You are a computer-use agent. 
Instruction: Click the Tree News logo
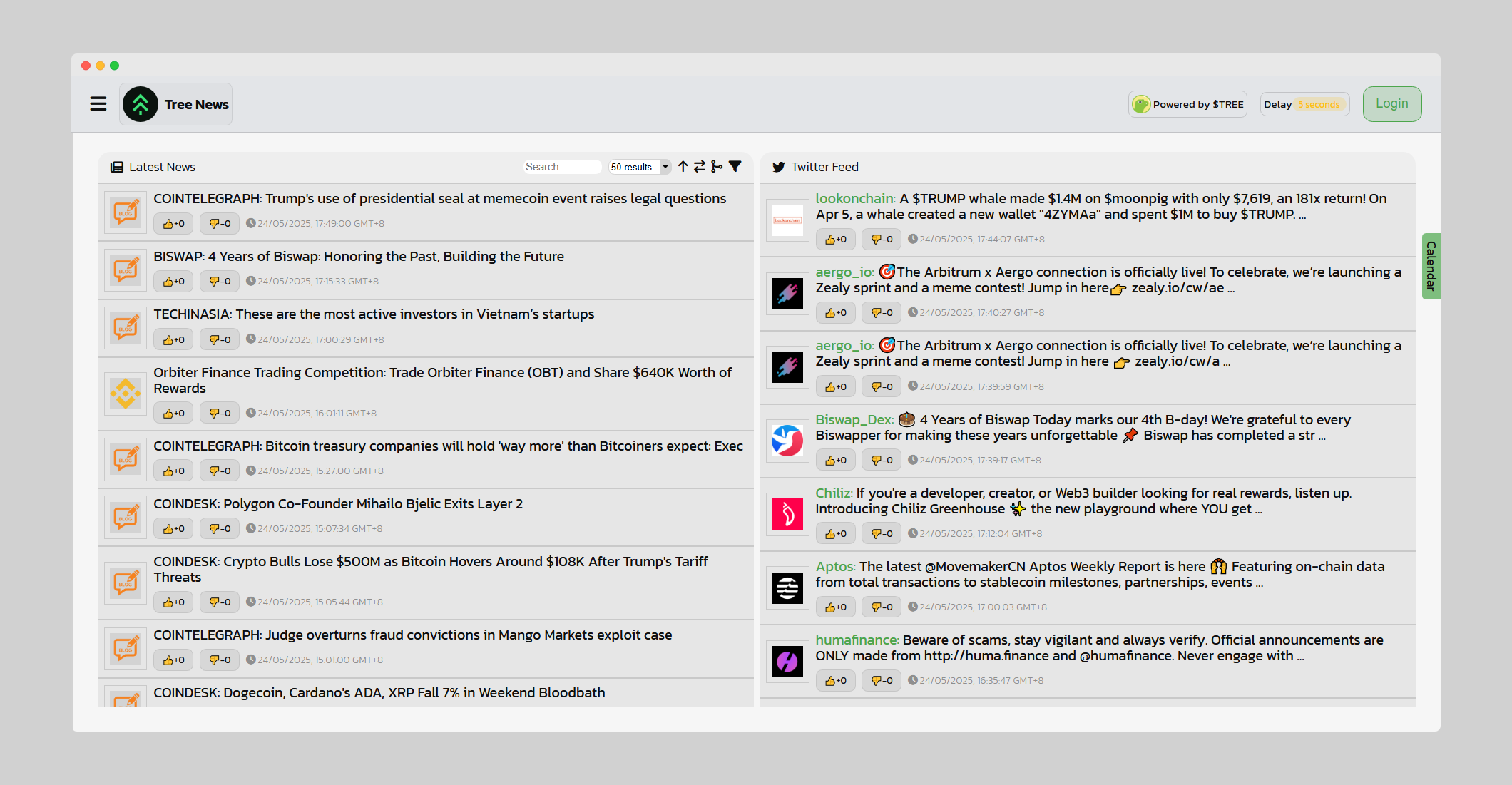click(141, 104)
